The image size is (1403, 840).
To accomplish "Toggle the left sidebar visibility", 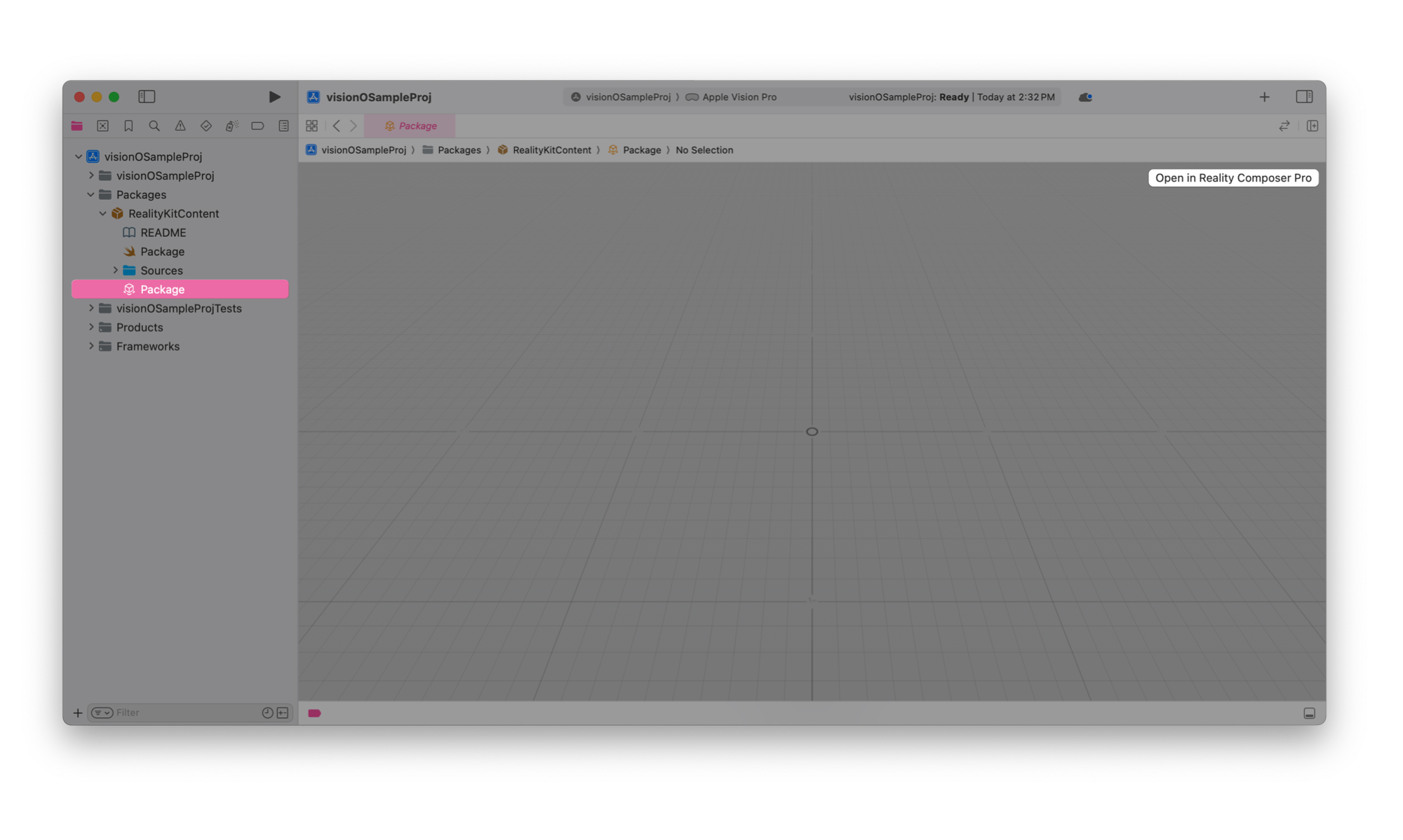I will click(x=146, y=97).
